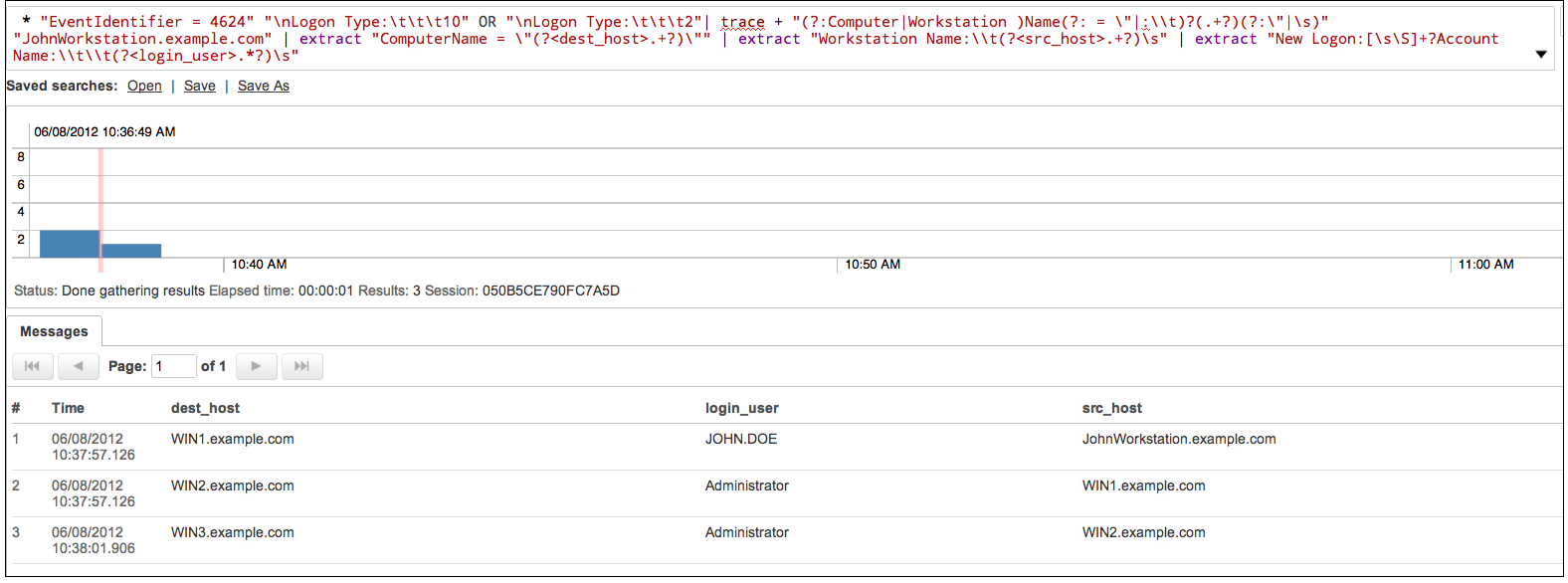Sort by the Time column header
The height and width of the screenshot is (583, 1568).
click(x=68, y=408)
